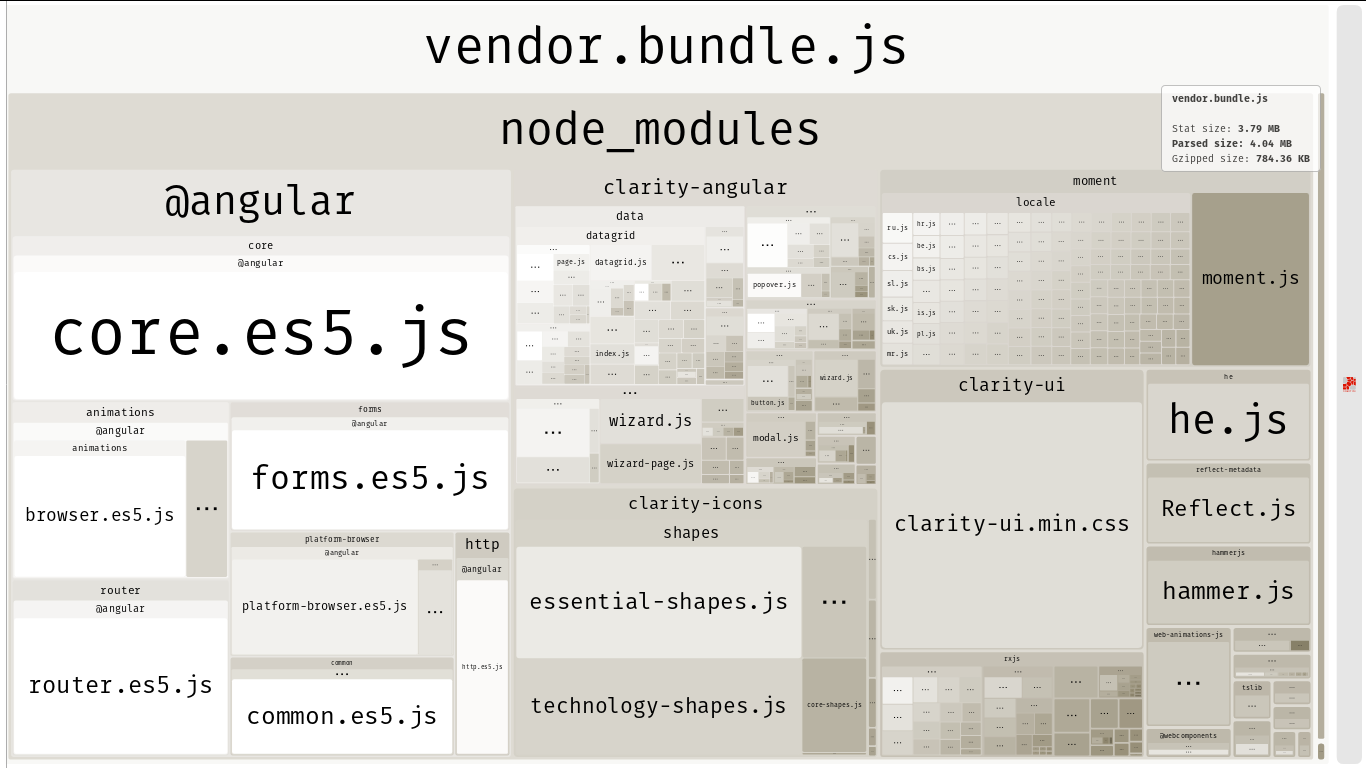Select the node_modules folder header
This screenshot has width=1366, height=768.
660,130
